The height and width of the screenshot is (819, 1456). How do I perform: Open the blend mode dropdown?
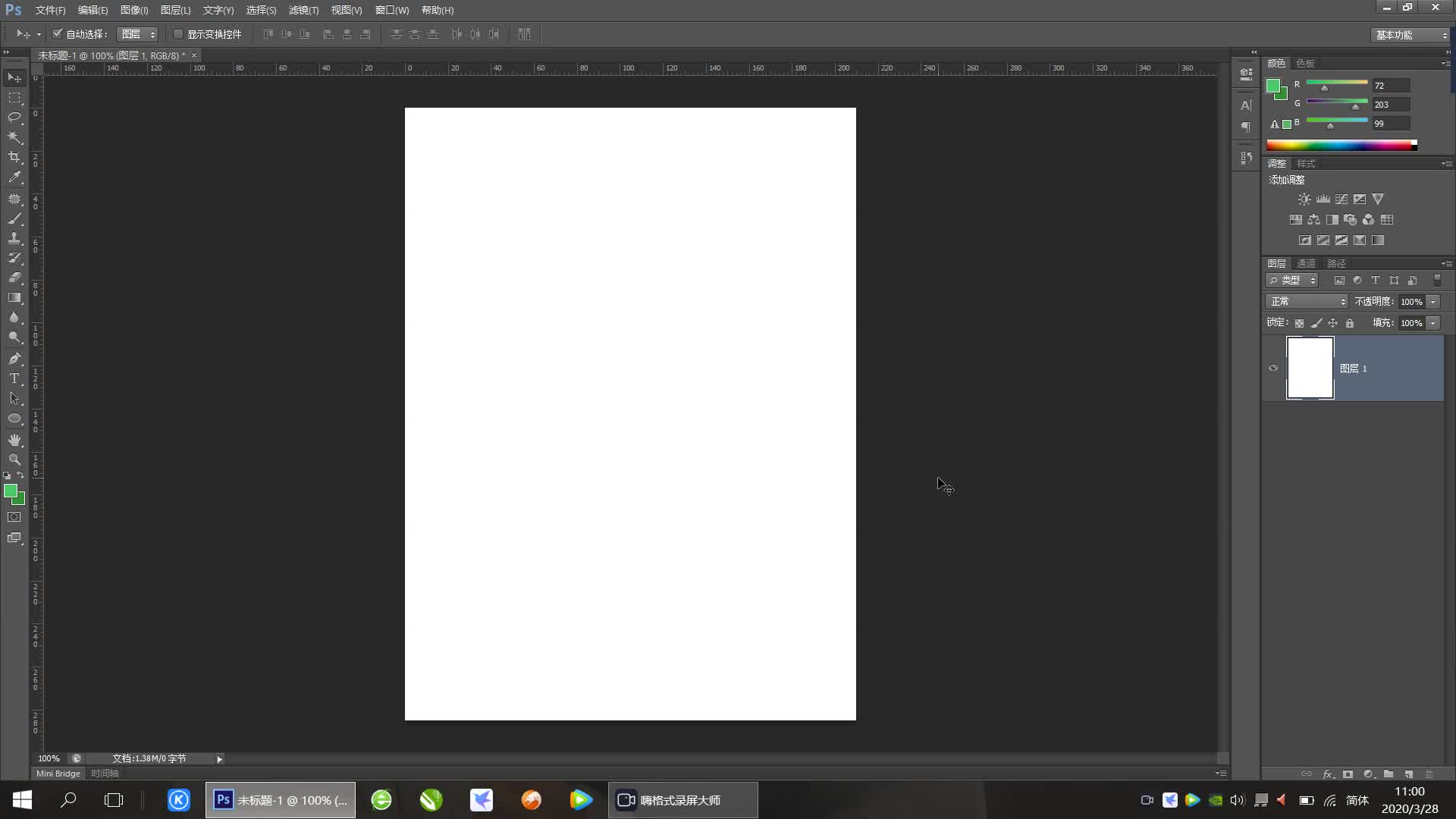1307,302
